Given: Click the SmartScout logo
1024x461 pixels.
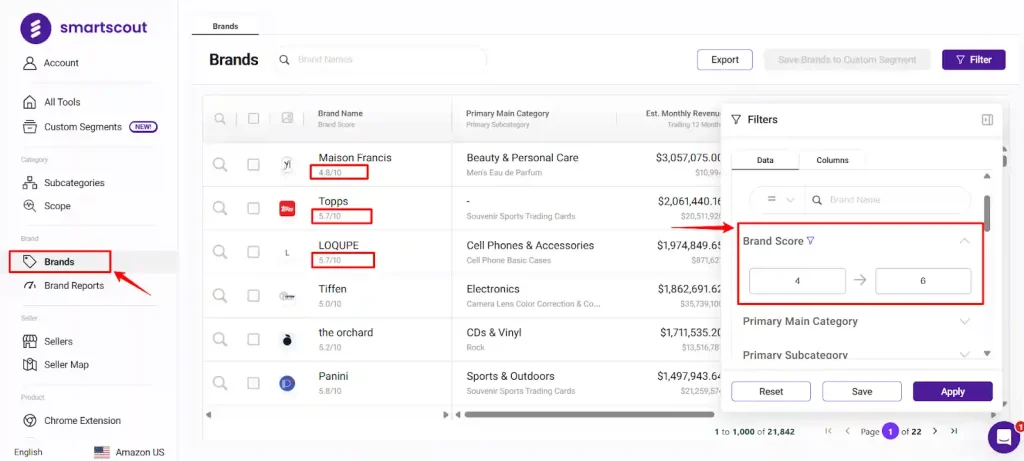Looking at the screenshot, I should [84, 28].
